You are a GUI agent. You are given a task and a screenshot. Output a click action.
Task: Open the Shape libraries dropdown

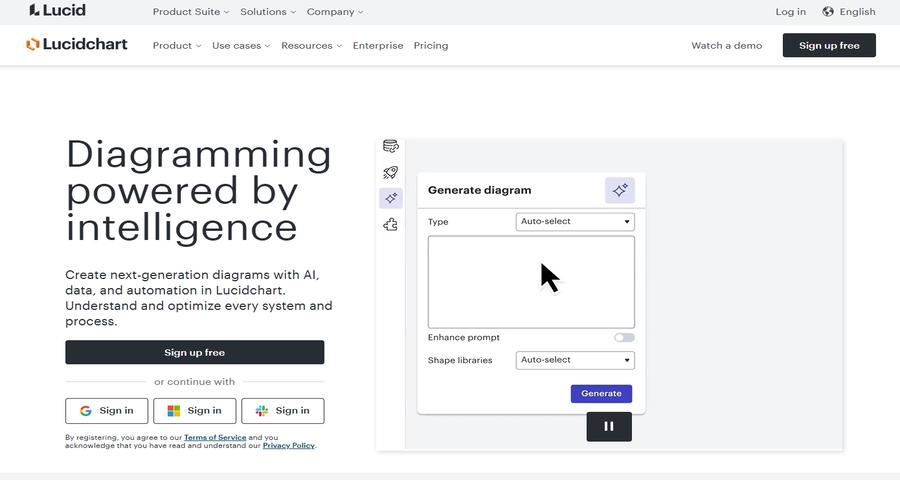[575, 360]
